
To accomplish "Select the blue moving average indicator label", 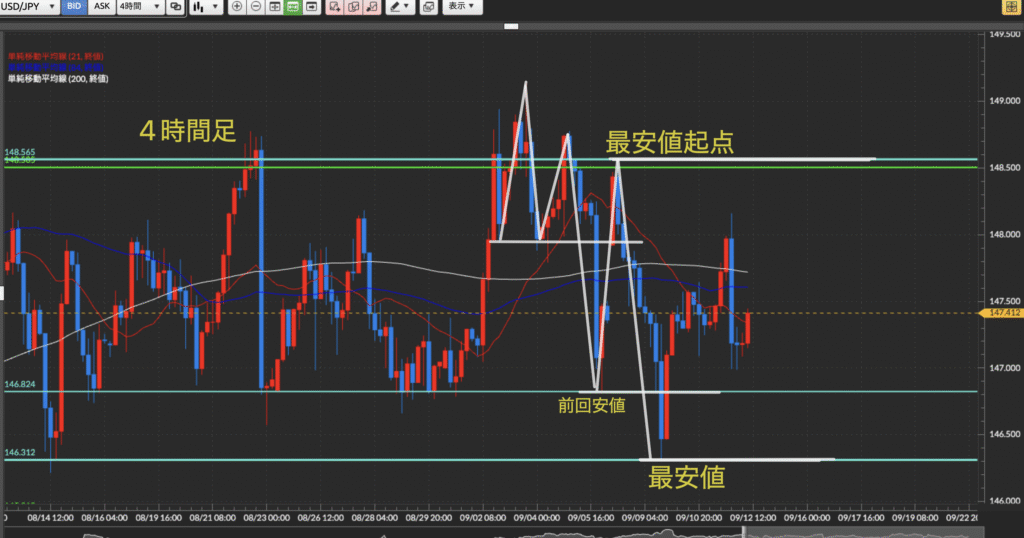I will click(56, 67).
